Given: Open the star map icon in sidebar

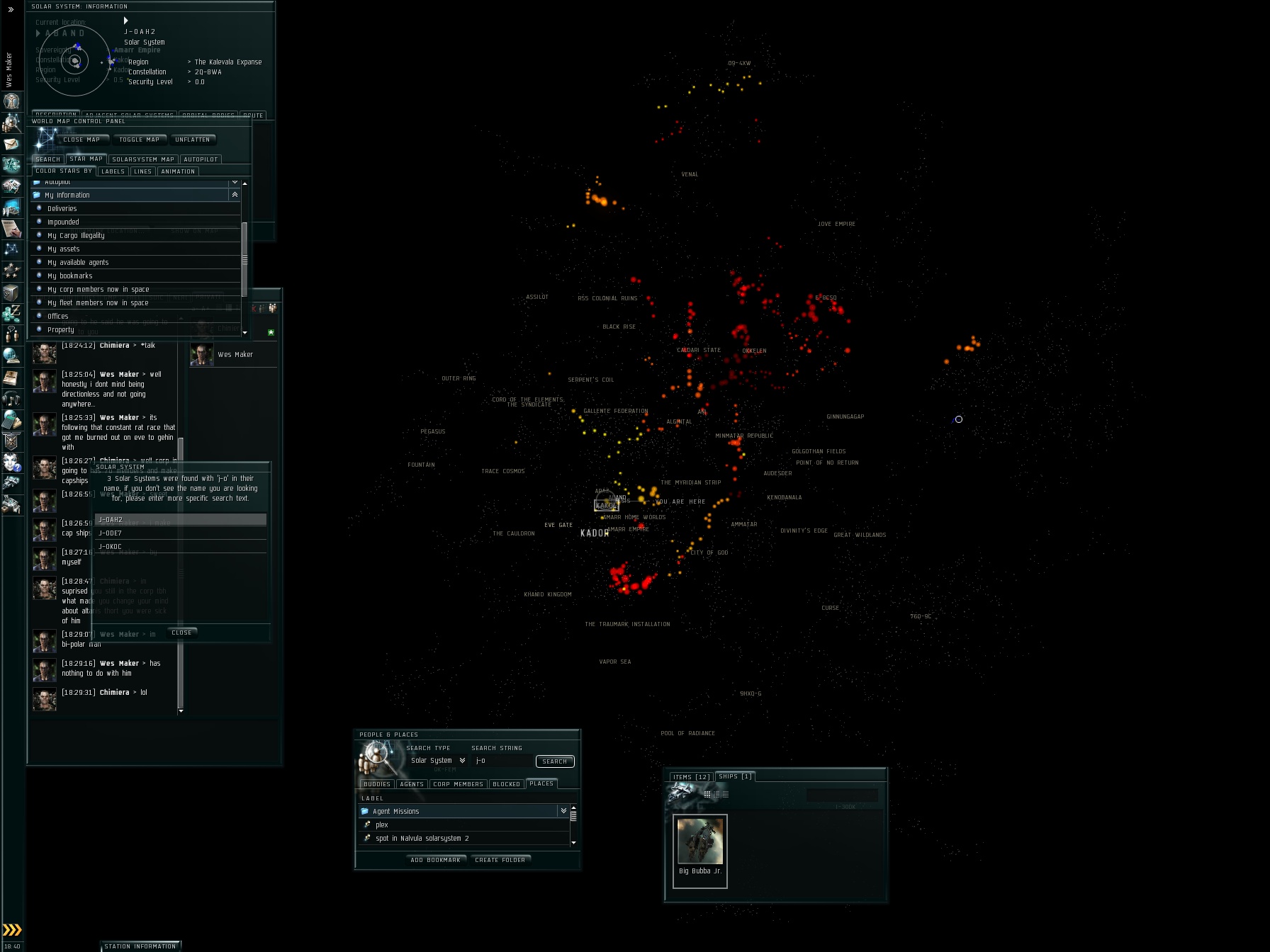Looking at the screenshot, I should click(11, 249).
